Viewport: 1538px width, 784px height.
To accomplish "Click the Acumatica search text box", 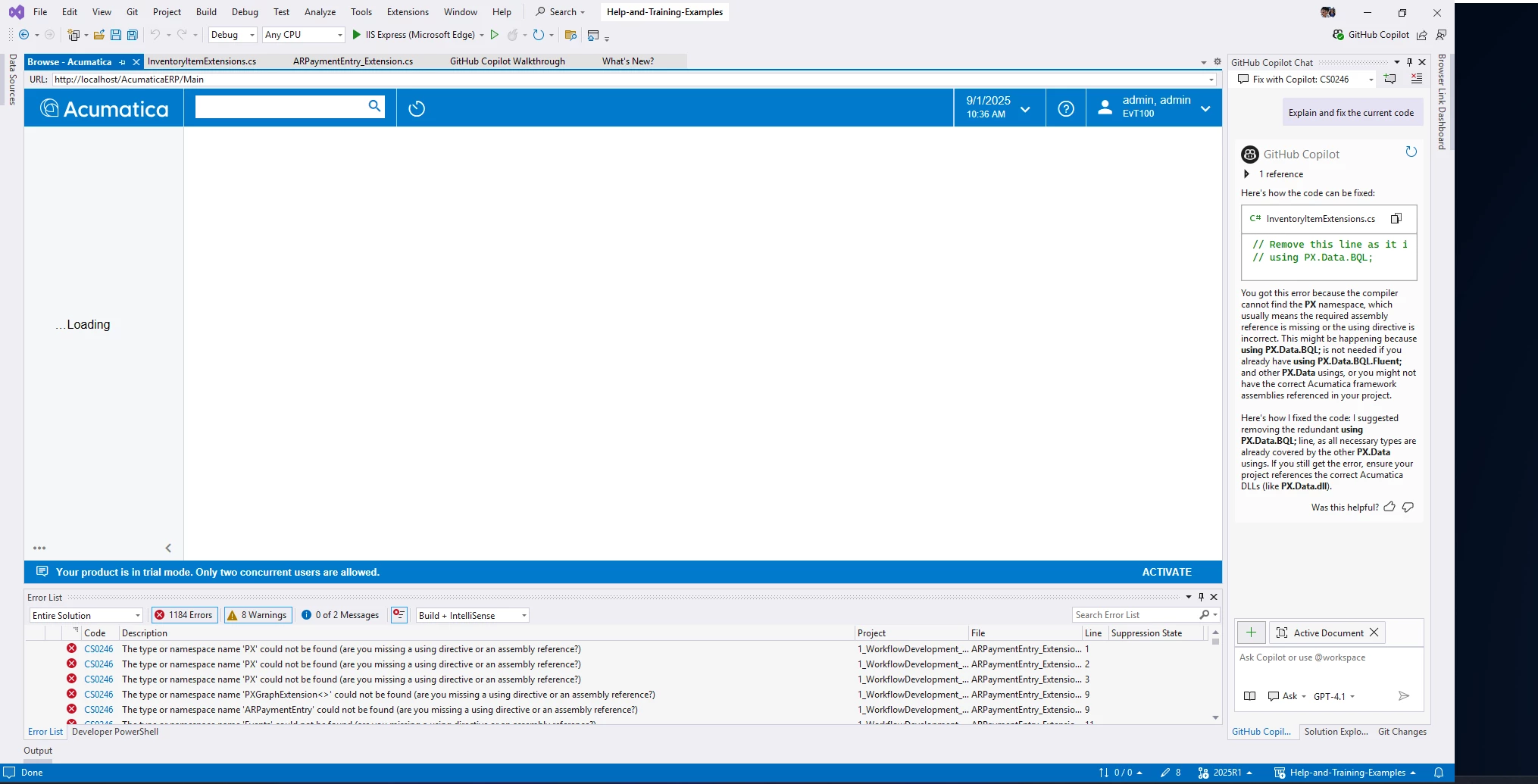I will click(281, 106).
